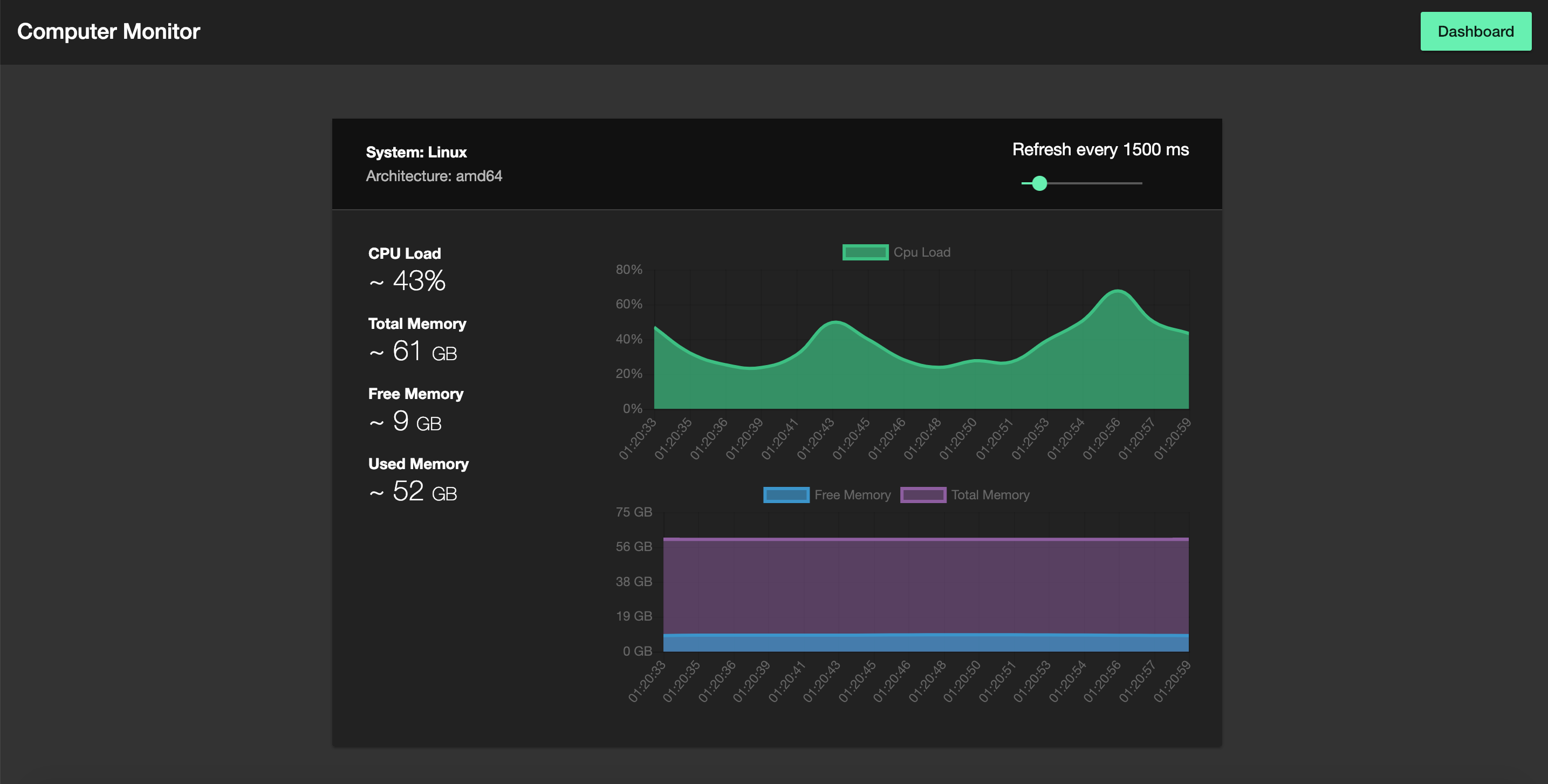
Task: Toggle the Cpu Load legend swatch
Action: point(865,252)
